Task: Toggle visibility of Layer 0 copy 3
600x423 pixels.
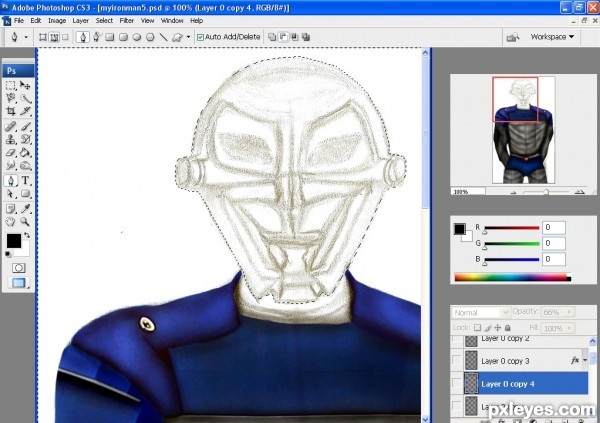Action: click(457, 360)
